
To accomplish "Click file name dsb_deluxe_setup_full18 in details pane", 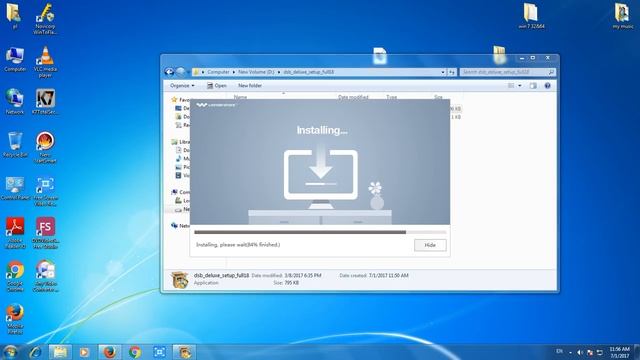I will pyautogui.click(x=221, y=276).
